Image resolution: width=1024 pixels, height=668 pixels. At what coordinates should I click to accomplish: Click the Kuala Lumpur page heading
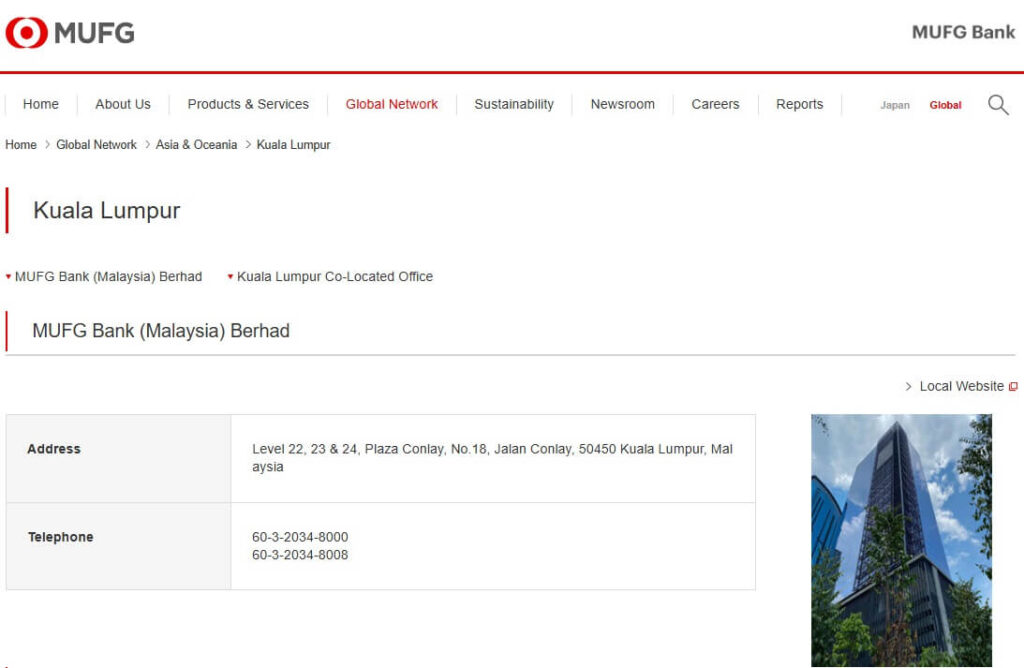(x=106, y=210)
